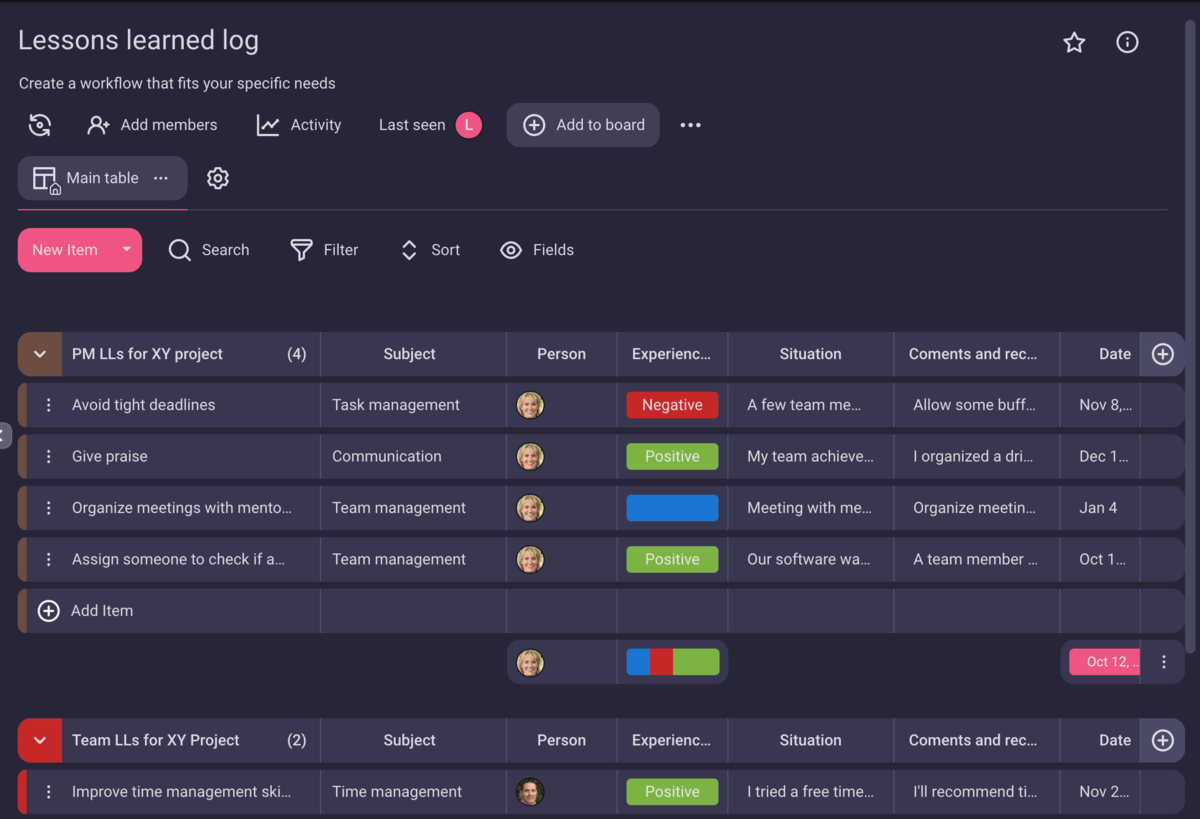Favorite this board with the star icon
1200x819 pixels.
pyautogui.click(x=1073, y=42)
